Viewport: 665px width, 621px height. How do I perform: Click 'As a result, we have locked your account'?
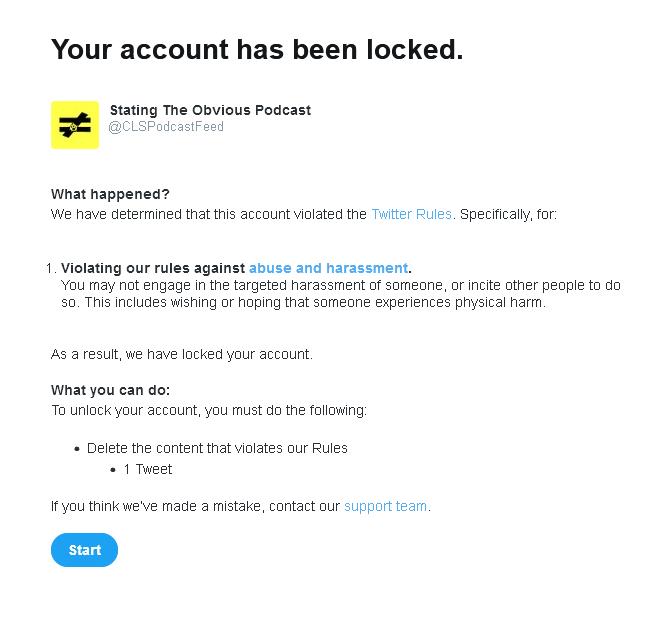pos(182,354)
